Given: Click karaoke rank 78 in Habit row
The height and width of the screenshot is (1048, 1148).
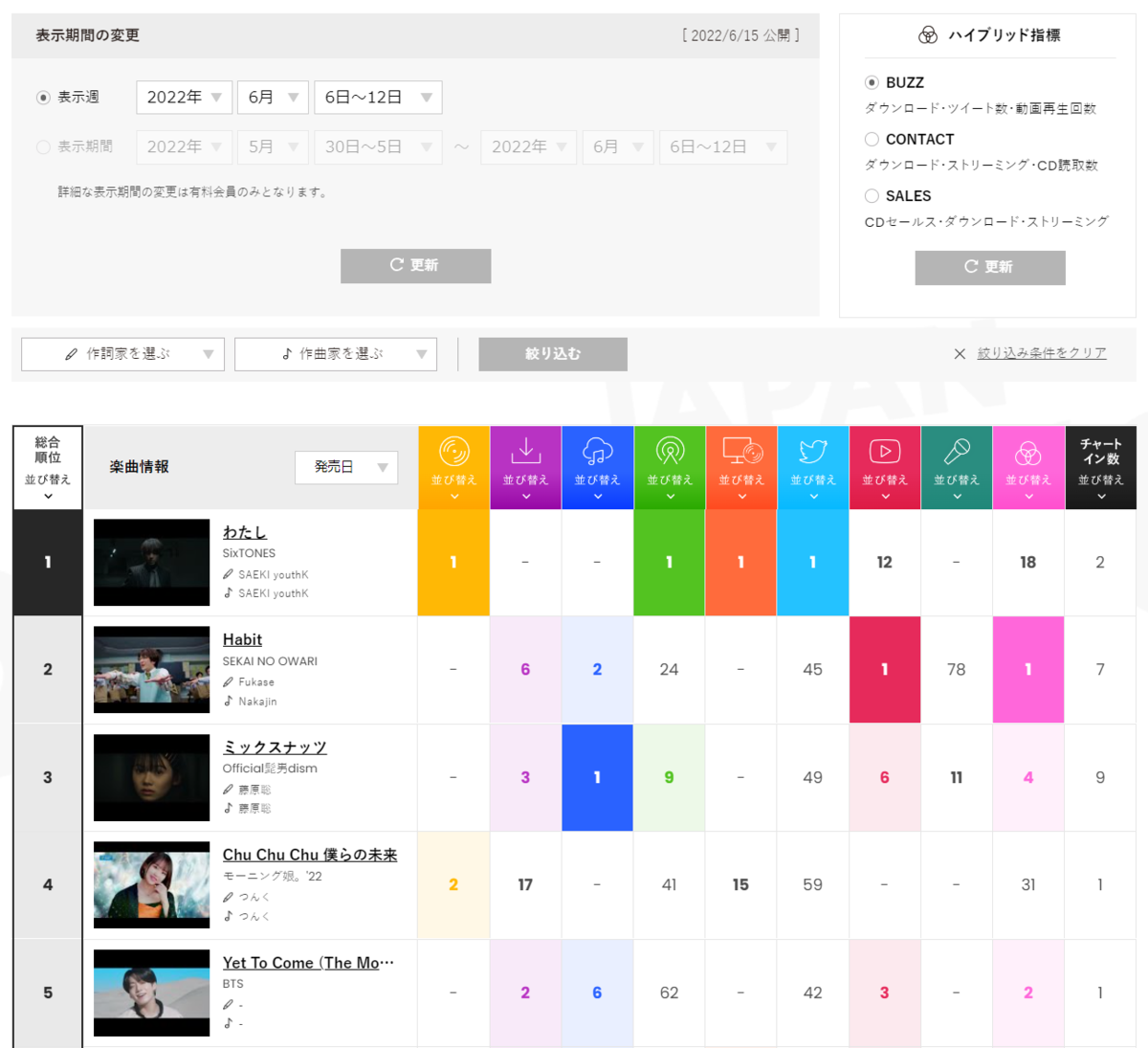Looking at the screenshot, I should point(957,670).
